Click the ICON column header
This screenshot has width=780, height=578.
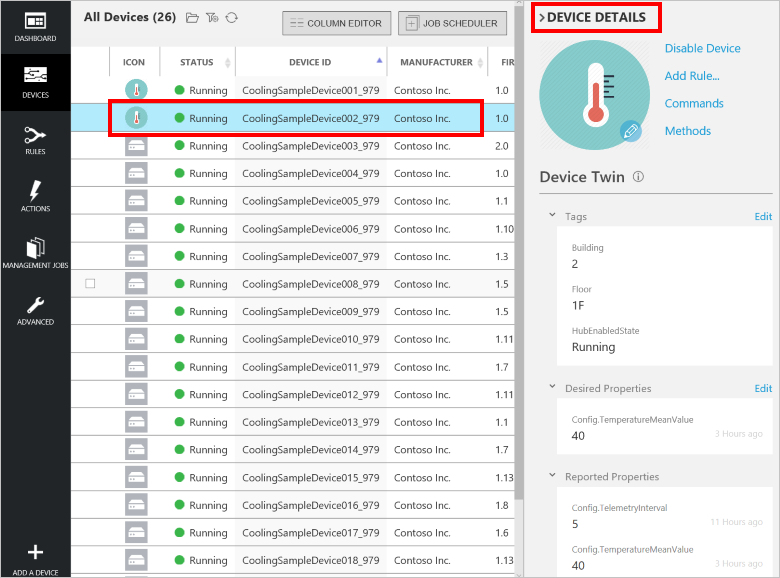134,62
